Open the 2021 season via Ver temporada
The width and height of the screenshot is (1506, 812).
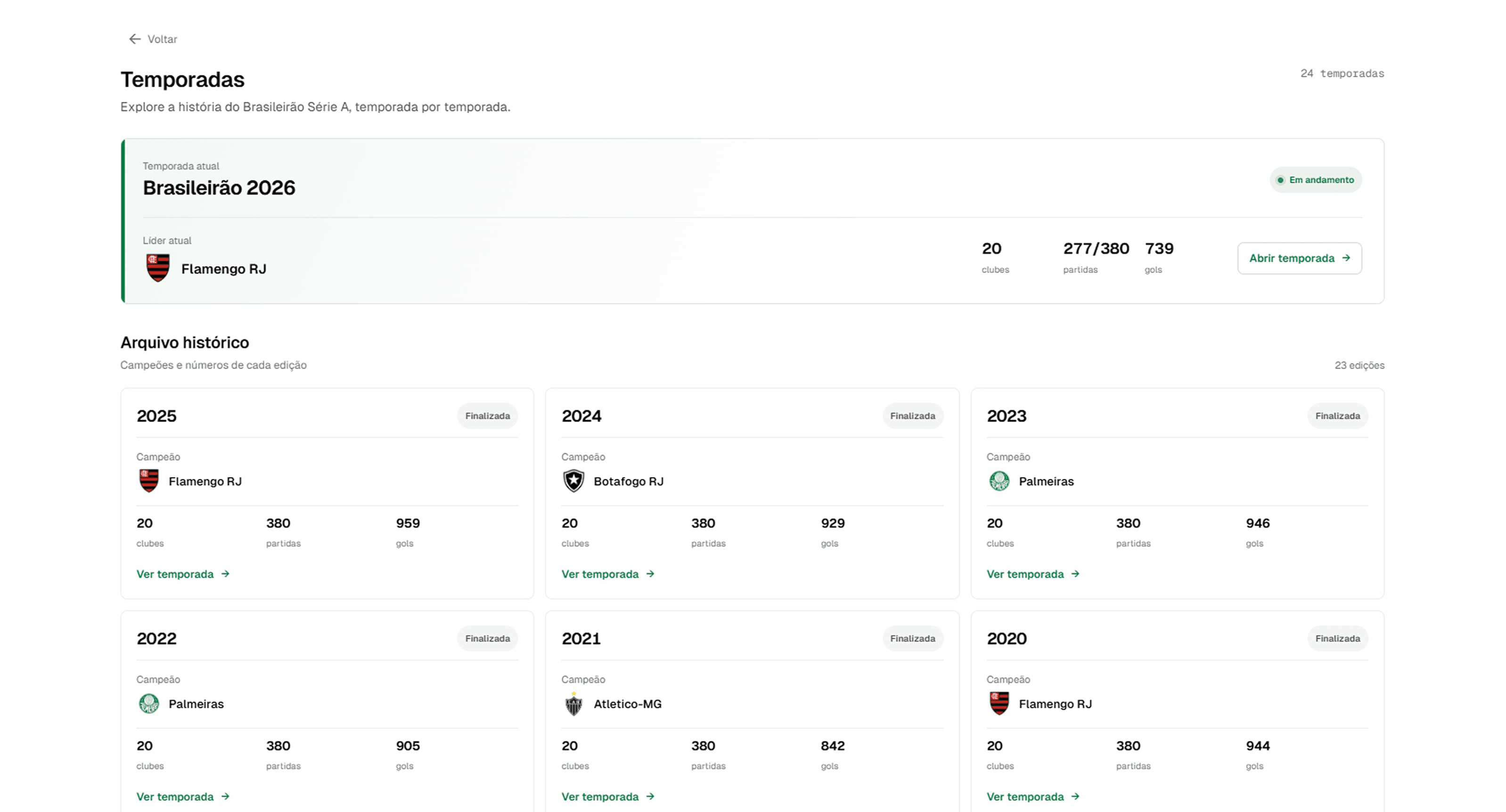(x=608, y=797)
